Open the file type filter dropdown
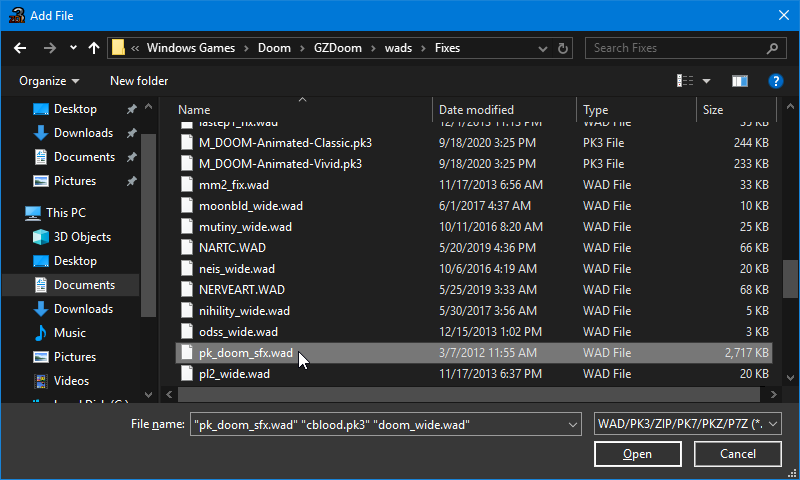Image resolution: width=800 pixels, height=480 pixels. [x=688, y=425]
